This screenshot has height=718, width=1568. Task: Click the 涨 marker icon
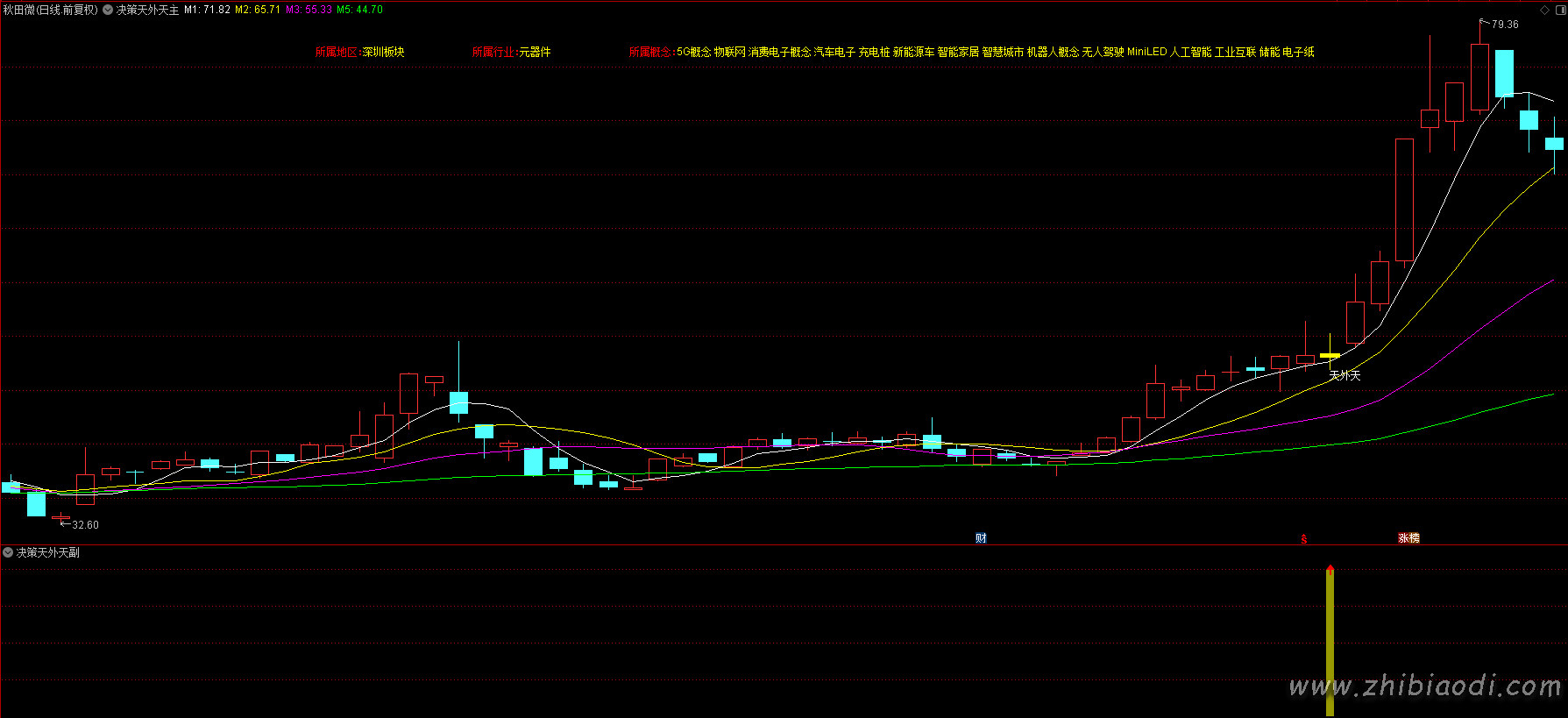point(1403,538)
